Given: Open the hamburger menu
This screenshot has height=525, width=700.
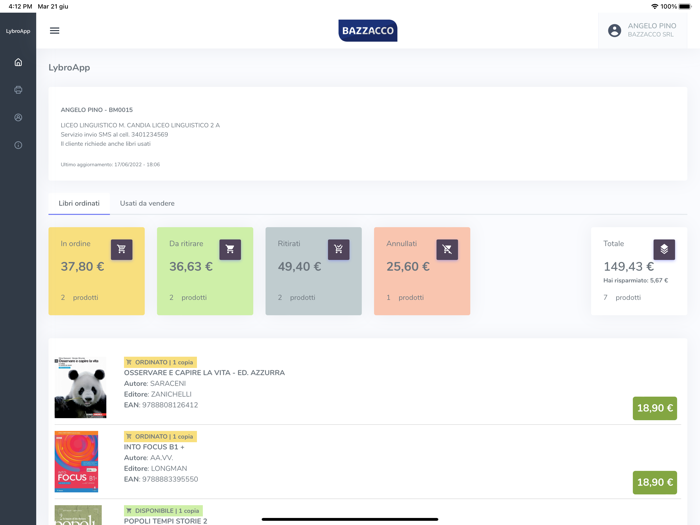Looking at the screenshot, I should coord(54,30).
